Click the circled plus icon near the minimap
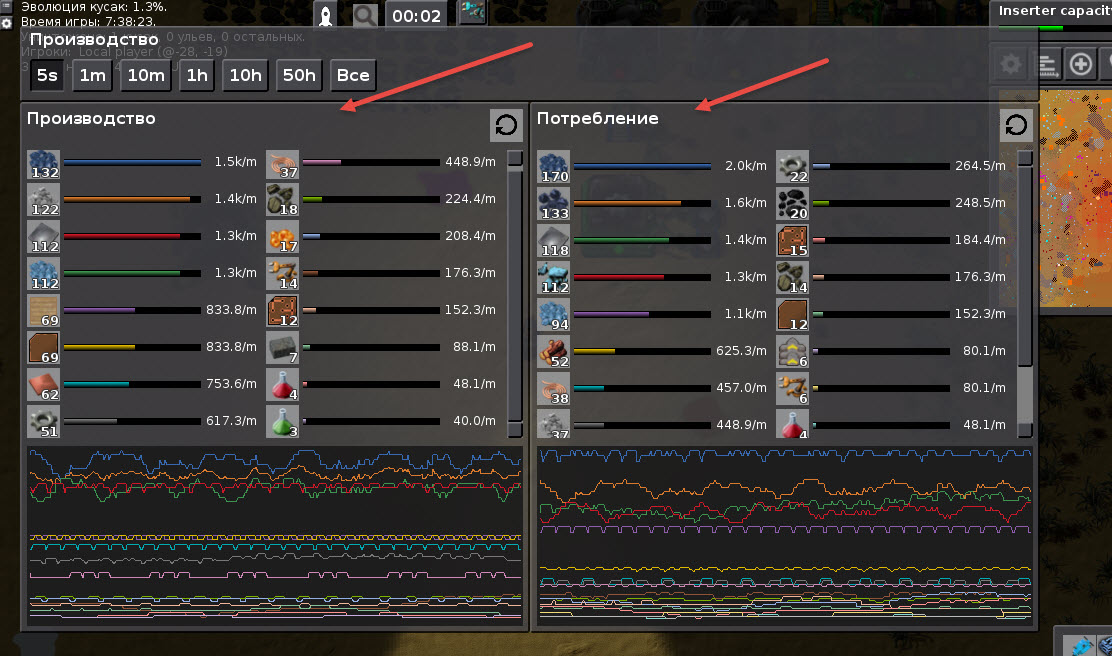This screenshot has height=656, width=1112. [1081, 65]
